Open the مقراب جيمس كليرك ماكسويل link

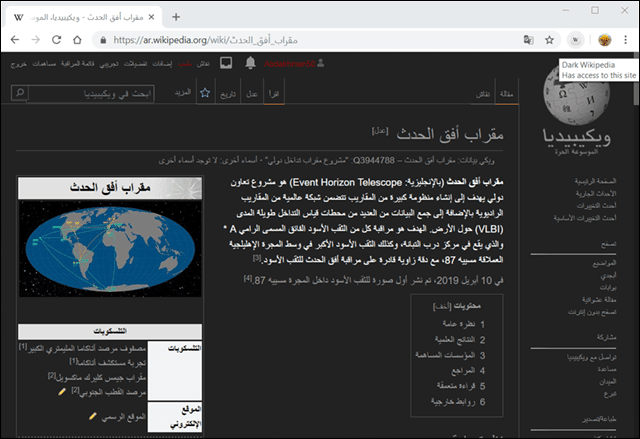100,377
